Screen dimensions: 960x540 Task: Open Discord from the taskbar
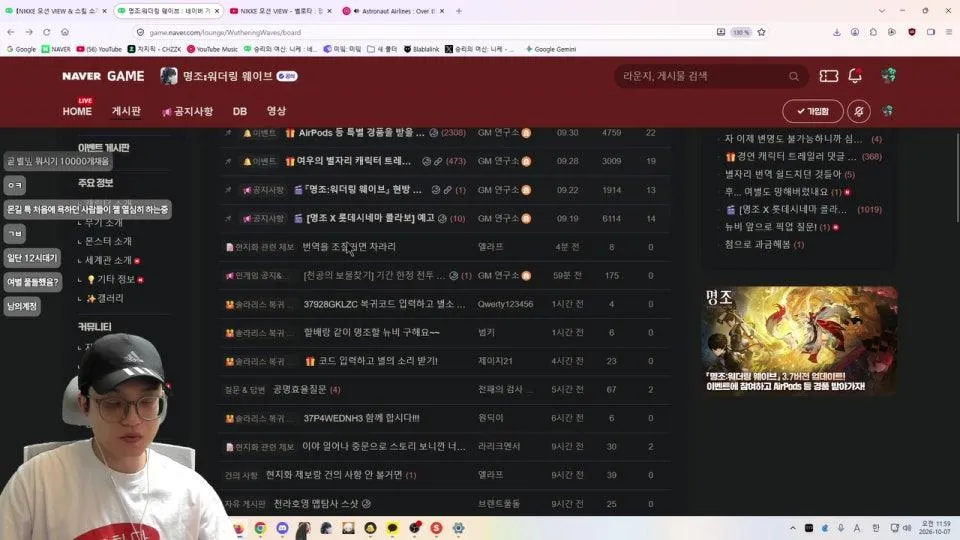tap(282, 528)
